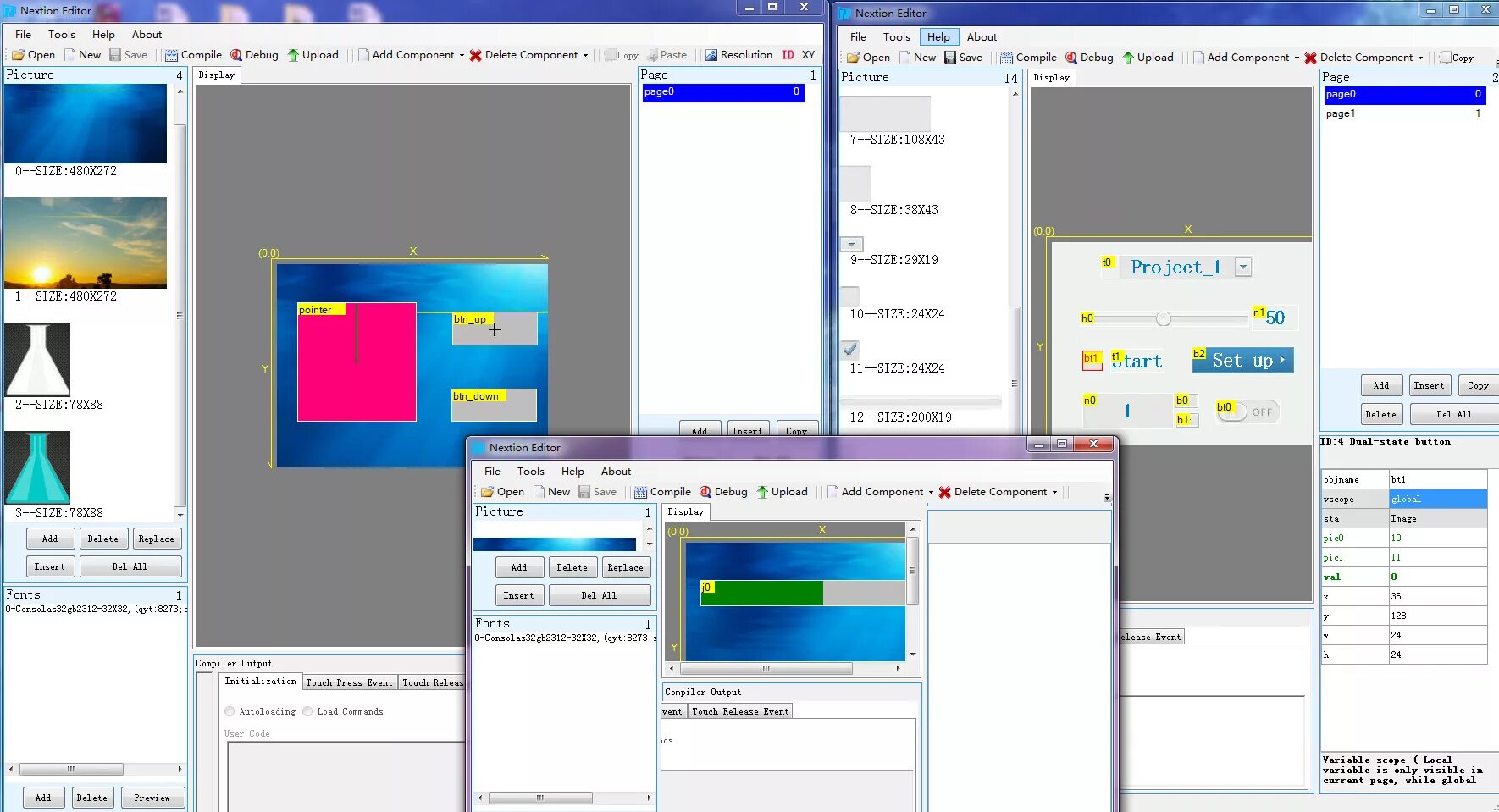Viewport: 1499px width, 812px height.
Task: Toggle the bt0 OFF dual-state button on canvas
Action: pos(1245,411)
